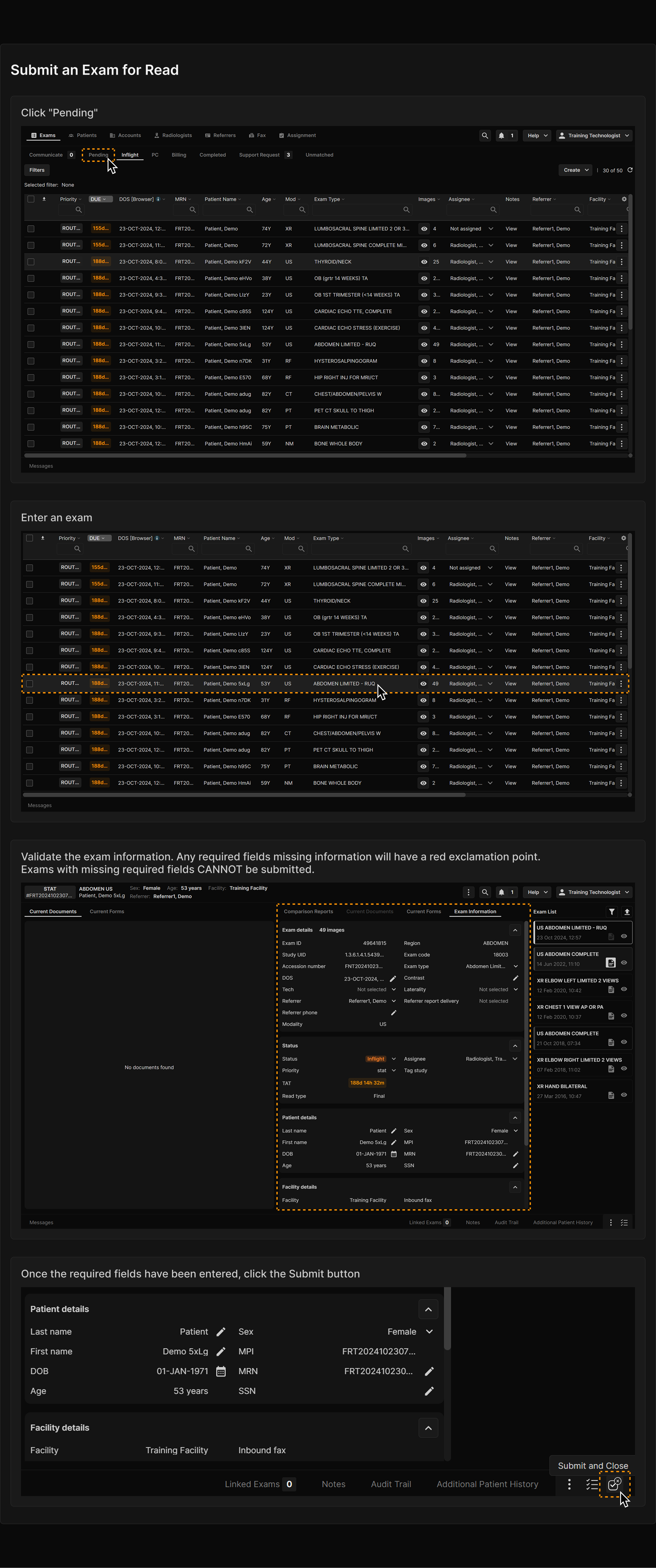656x1568 pixels.
Task: Collapse Facility details in the final Submit step
Action: 428,1428
